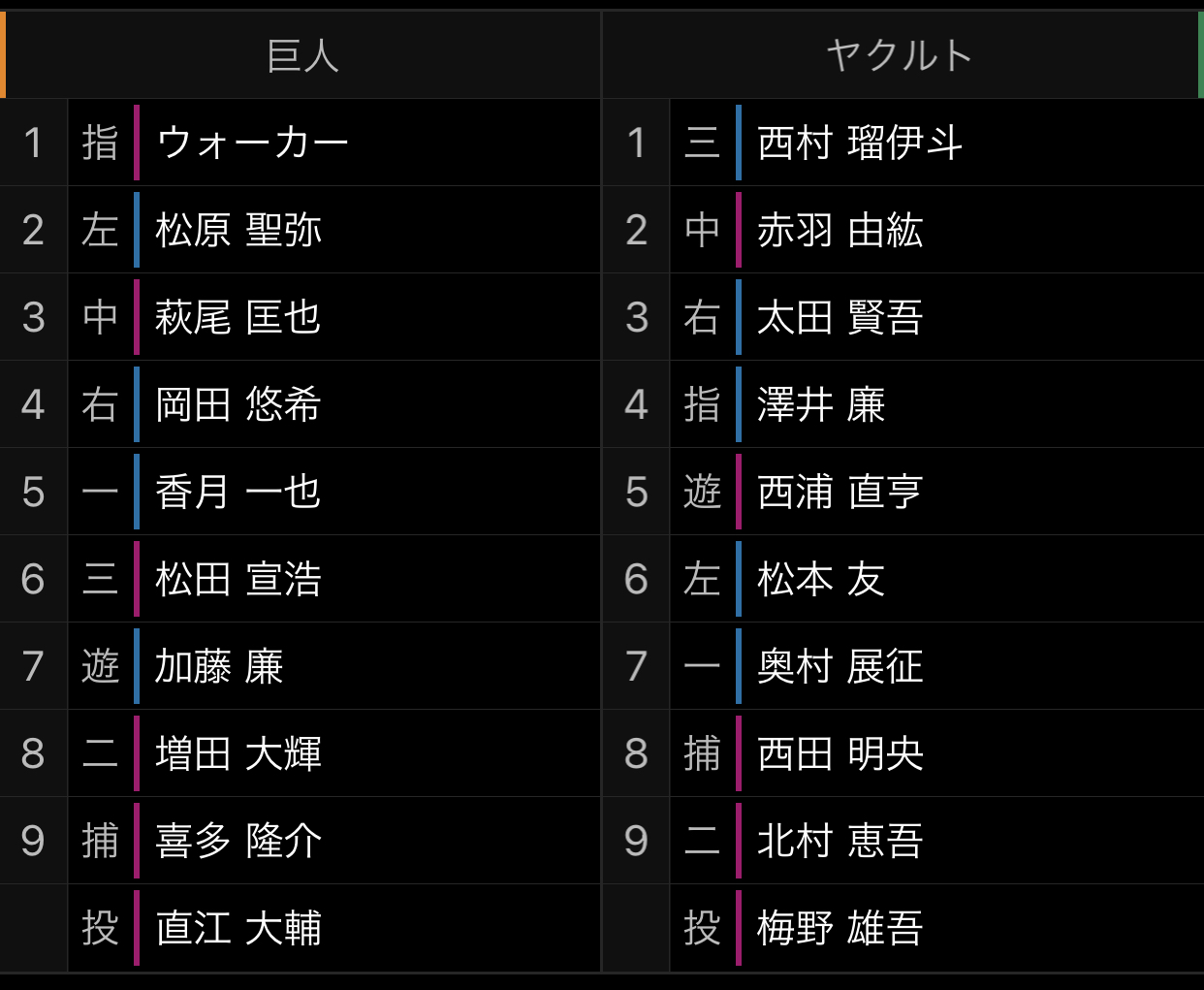Open catcher 喜多 隆介 profile
Viewport: 1204px width, 990px height.
point(301,841)
